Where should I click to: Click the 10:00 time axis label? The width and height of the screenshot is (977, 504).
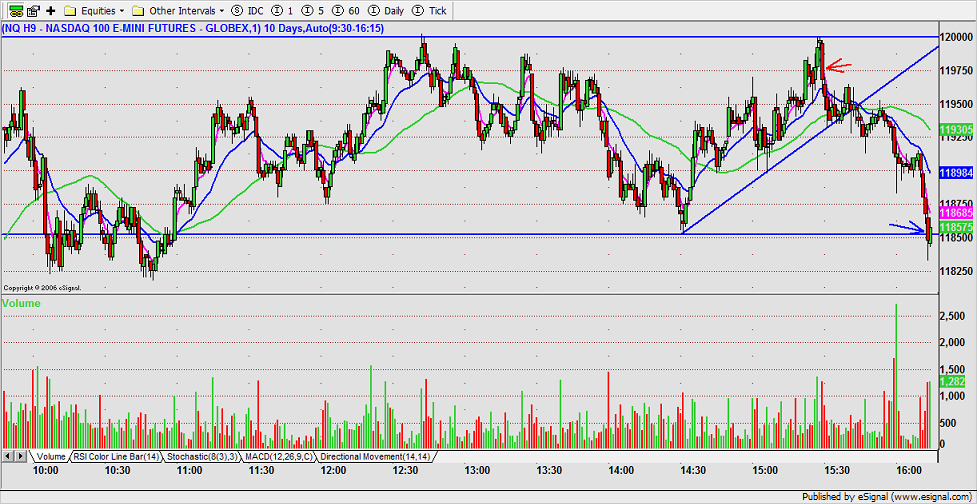(47, 470)
